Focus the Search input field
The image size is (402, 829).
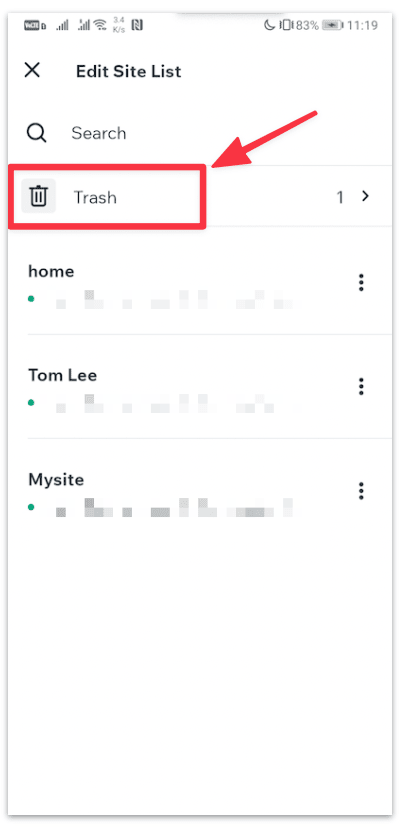click(x=212, y=133)
